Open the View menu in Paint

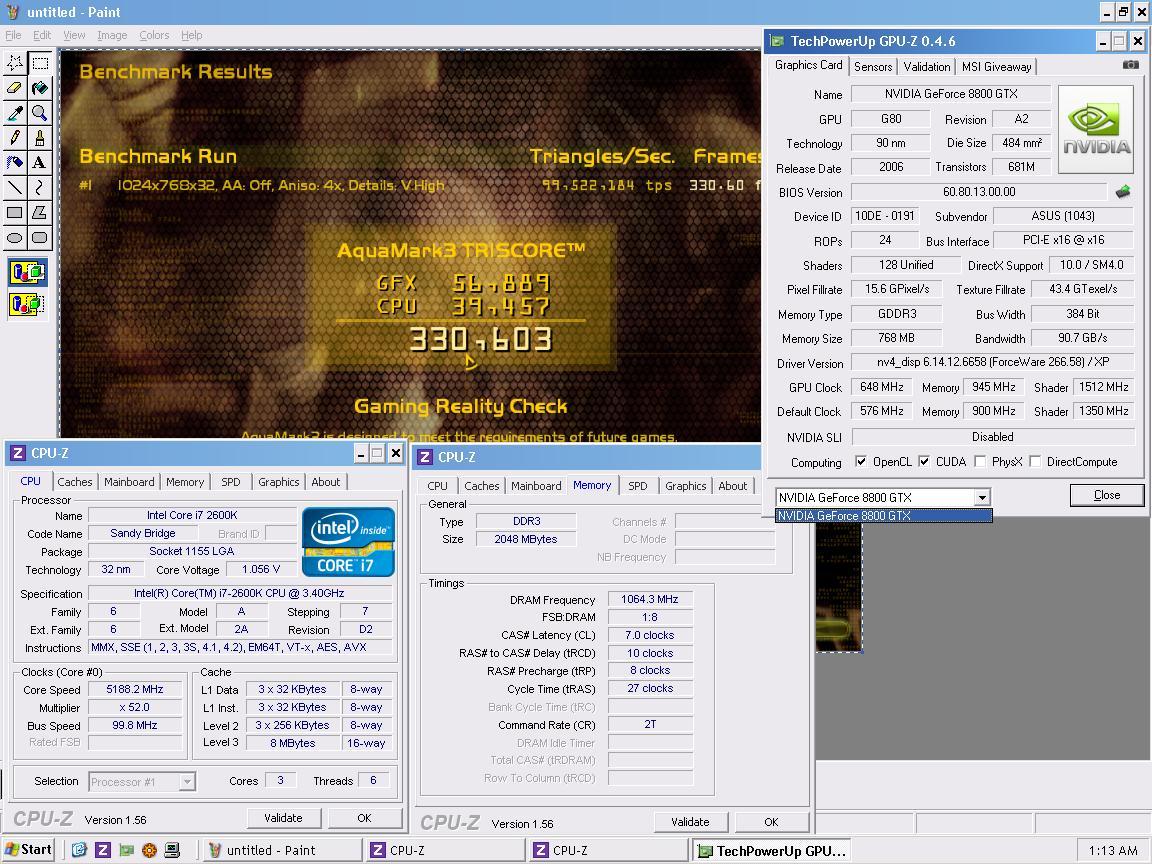[74, 35]
